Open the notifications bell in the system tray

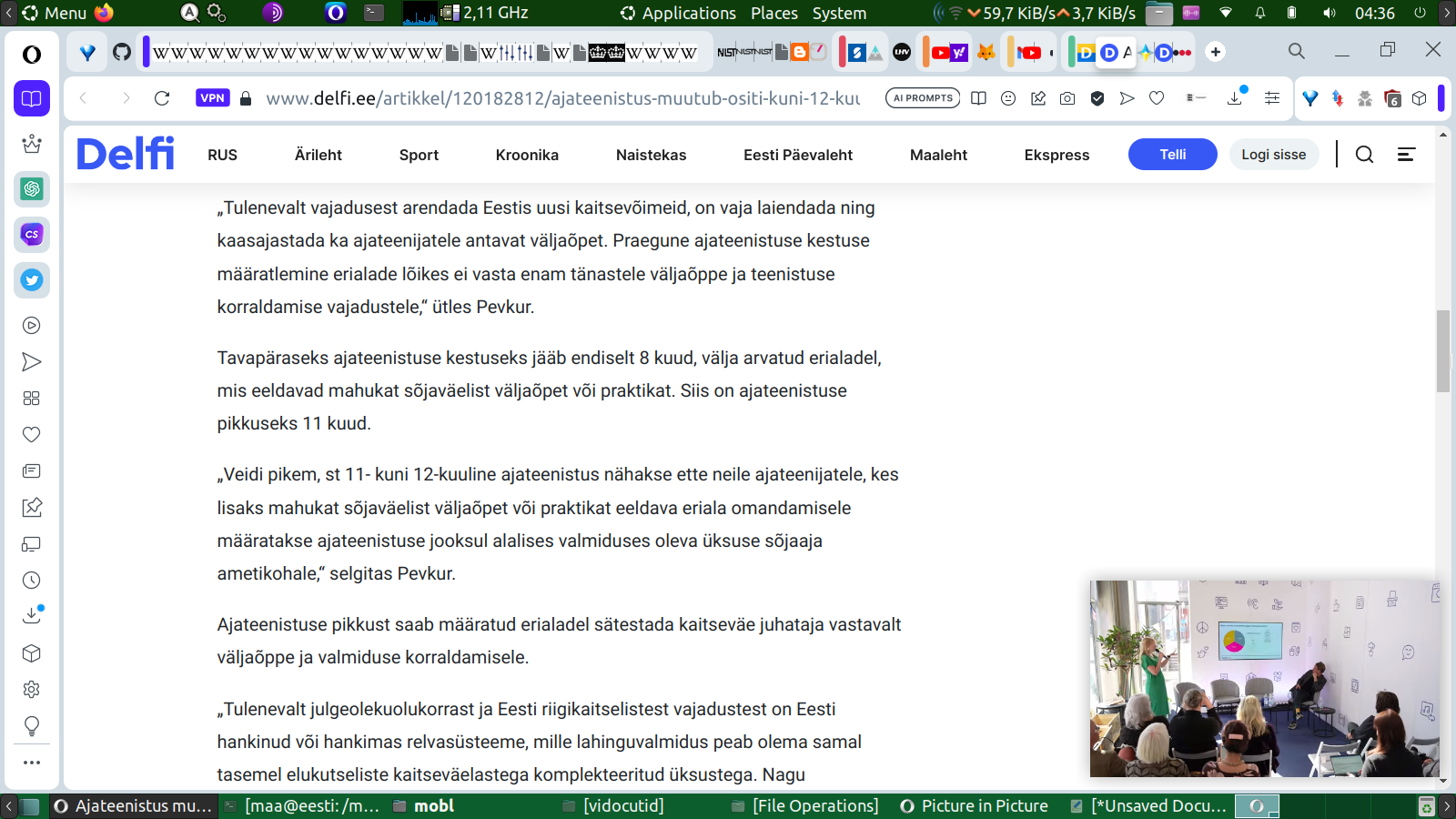click(x=1260, y=13)
